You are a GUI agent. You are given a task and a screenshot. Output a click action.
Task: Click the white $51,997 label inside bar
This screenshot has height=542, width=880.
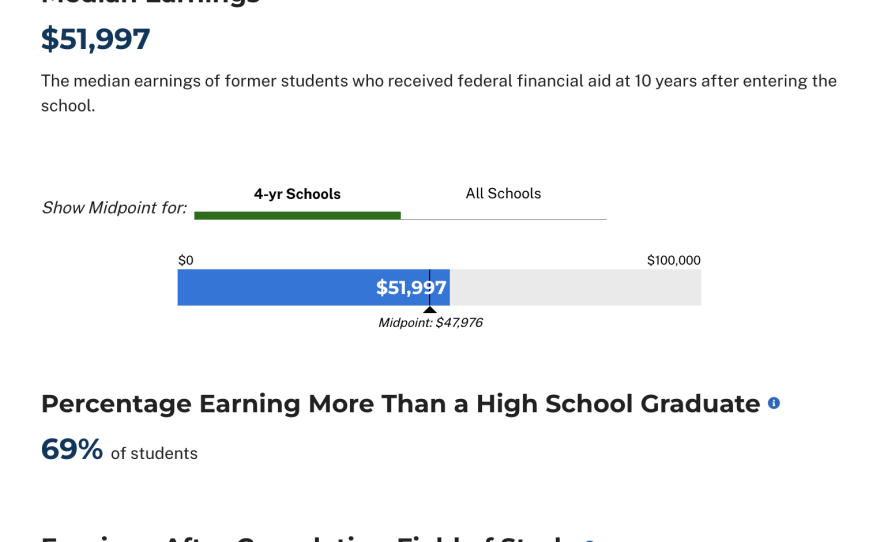point(411,288)
